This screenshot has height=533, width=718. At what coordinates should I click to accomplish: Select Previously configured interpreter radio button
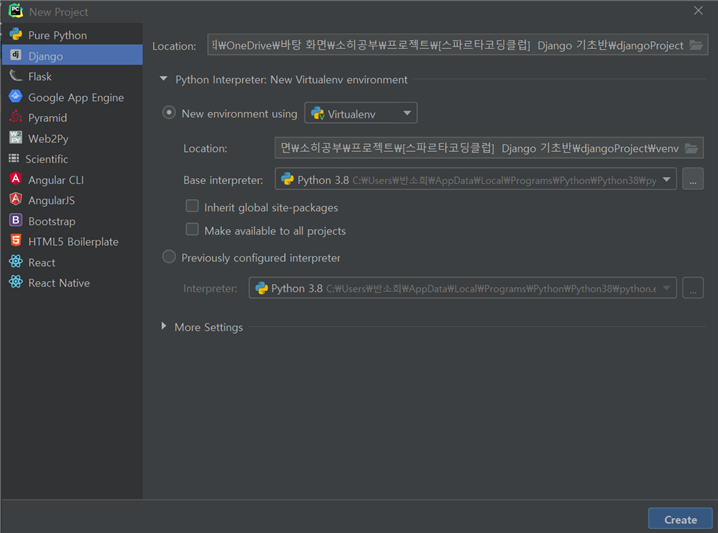point(169,256)
